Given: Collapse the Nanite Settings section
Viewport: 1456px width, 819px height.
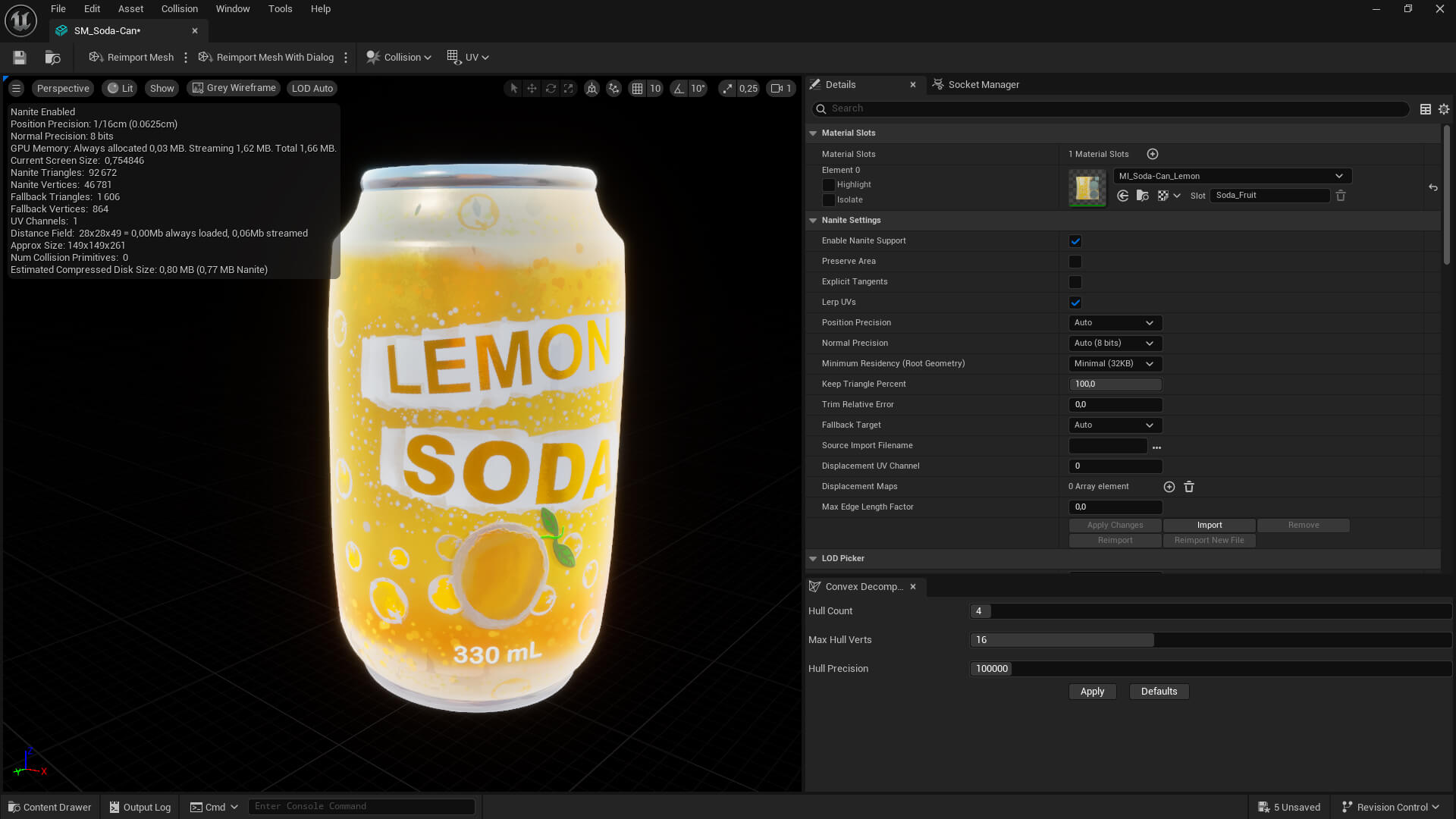Looking at the screenshot, I should coord(813,221).
